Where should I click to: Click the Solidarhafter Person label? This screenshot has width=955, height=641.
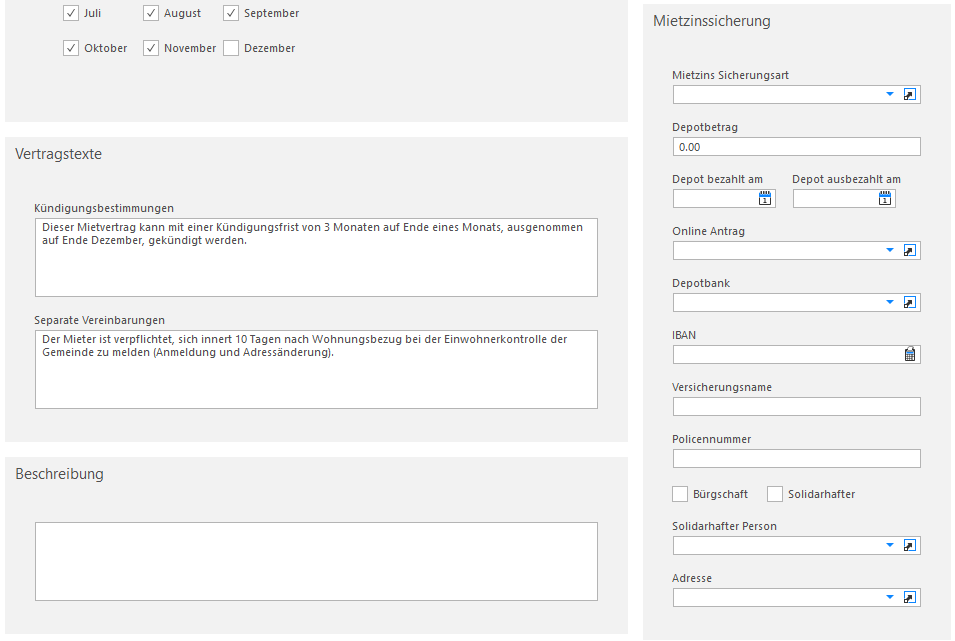tap(724, 526)
